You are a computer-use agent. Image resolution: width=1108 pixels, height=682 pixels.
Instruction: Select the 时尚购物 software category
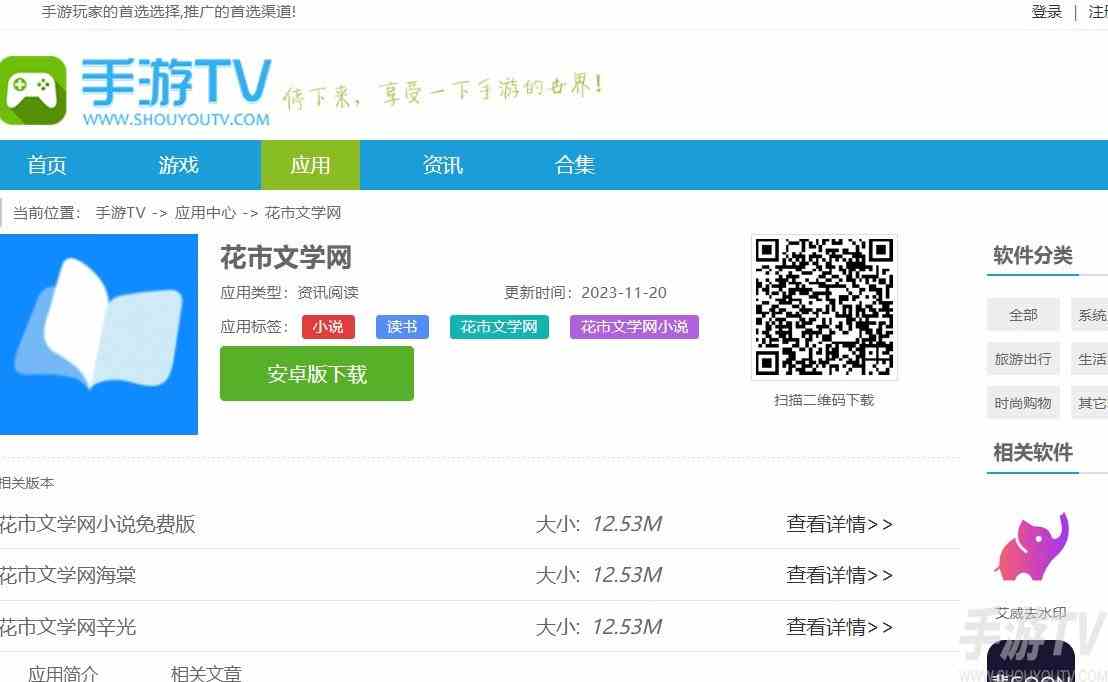tap(1023, 403)
